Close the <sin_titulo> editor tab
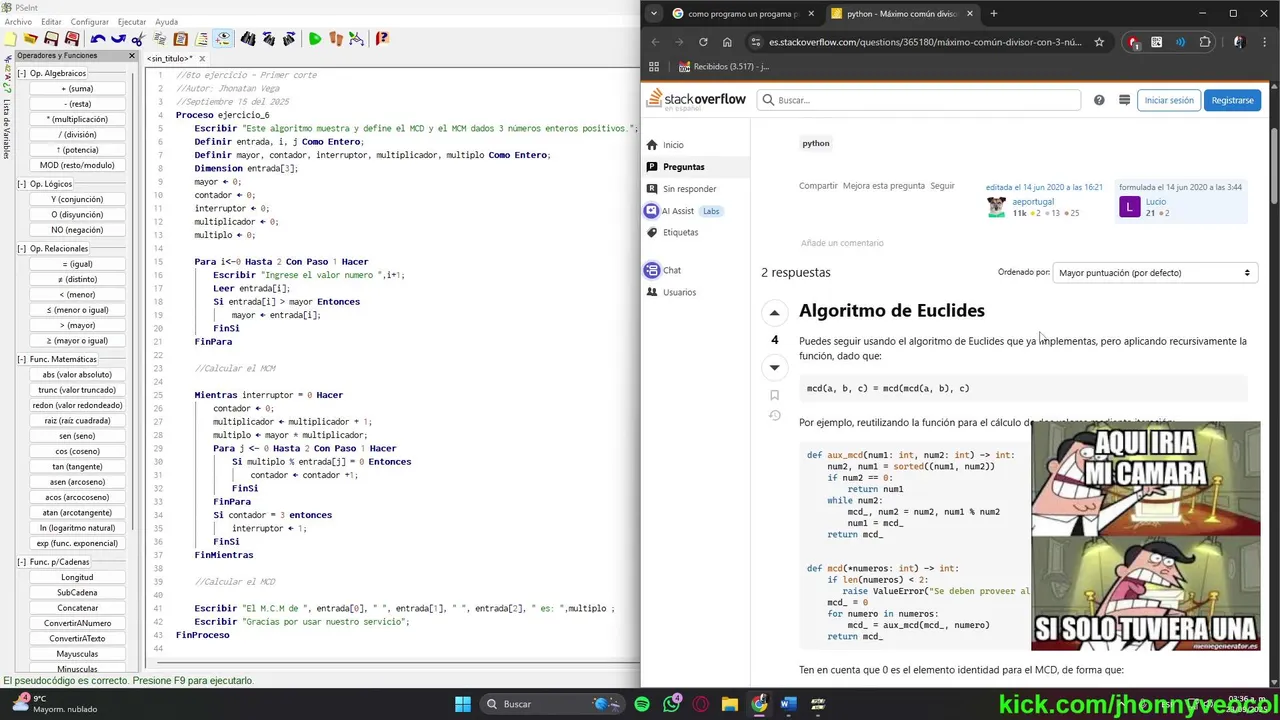Screen dimensions: 1280x720 (201, 58)
